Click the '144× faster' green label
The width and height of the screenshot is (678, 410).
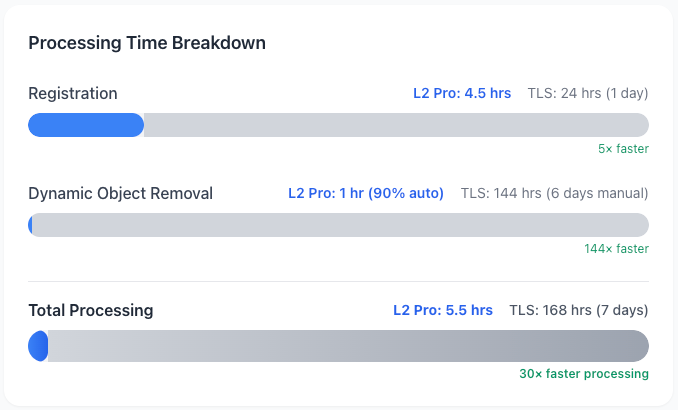[616, 249]
